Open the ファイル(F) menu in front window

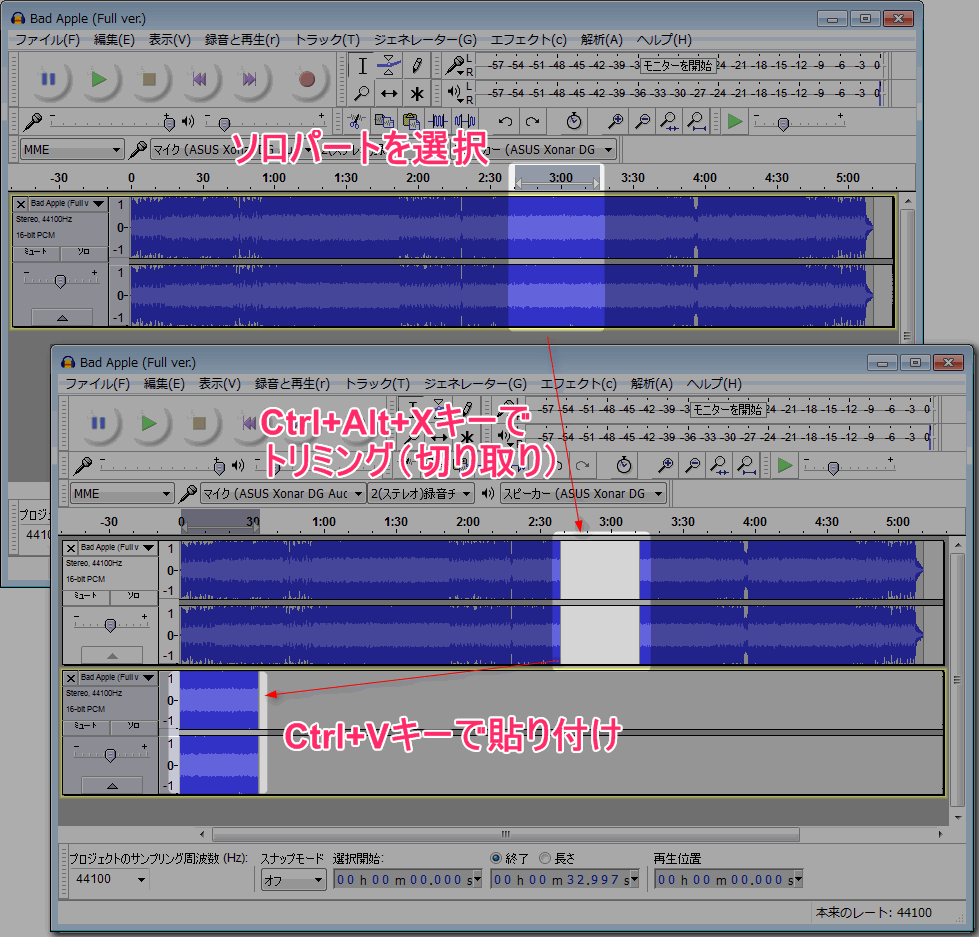[97, 383]
